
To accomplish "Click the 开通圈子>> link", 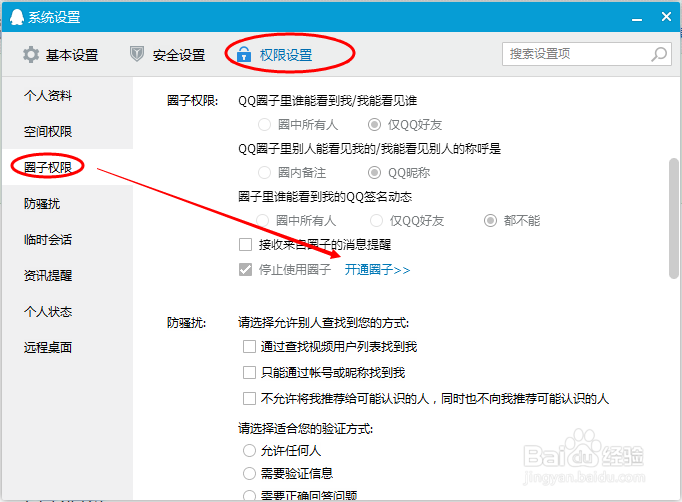I will (x=377, y=270).
